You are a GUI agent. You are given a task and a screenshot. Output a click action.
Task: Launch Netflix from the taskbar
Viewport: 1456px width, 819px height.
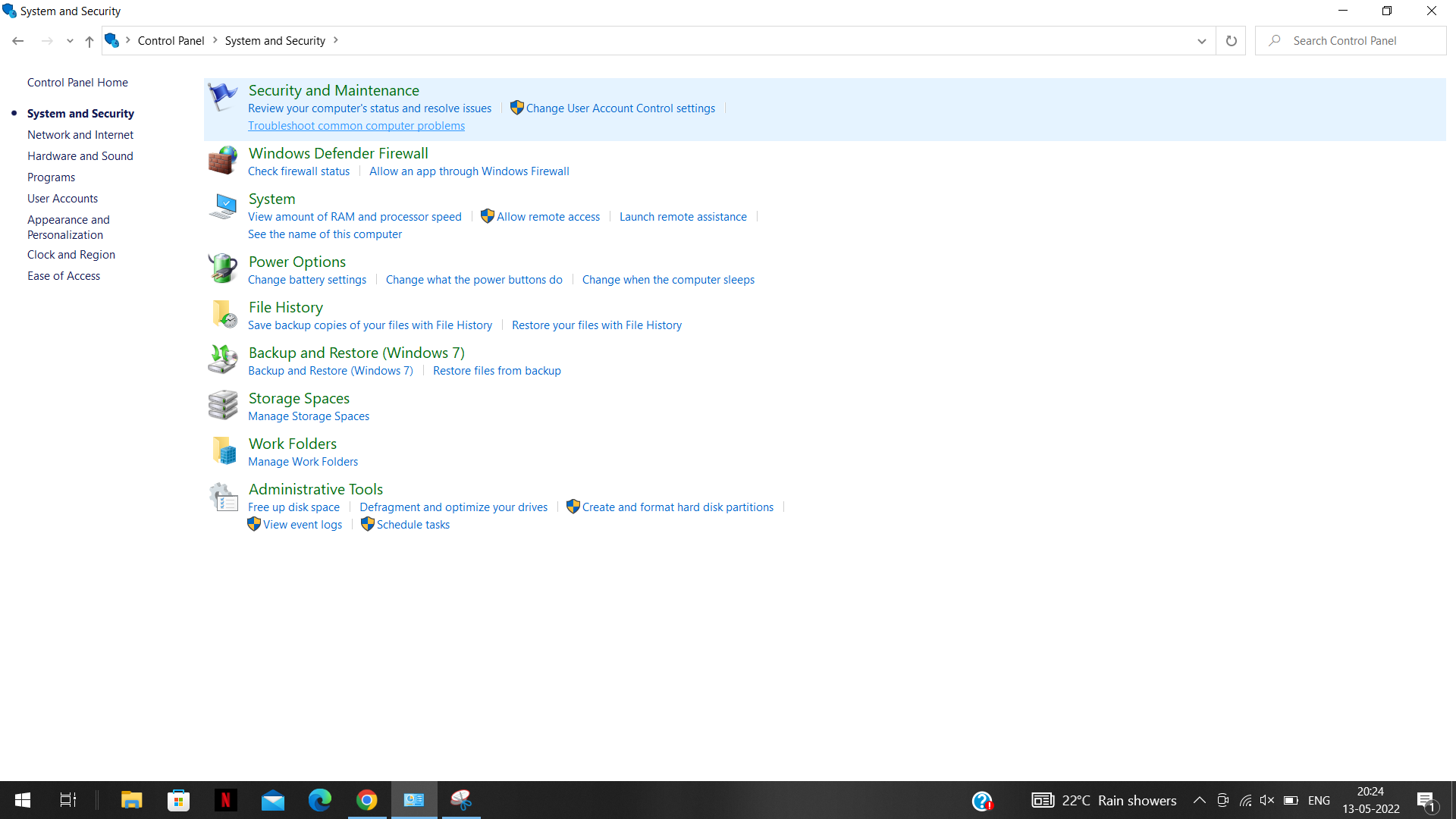[225, 800]
